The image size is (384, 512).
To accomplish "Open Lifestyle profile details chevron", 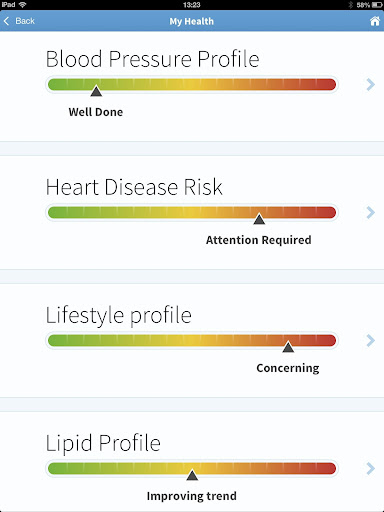I will pos(370,340).
